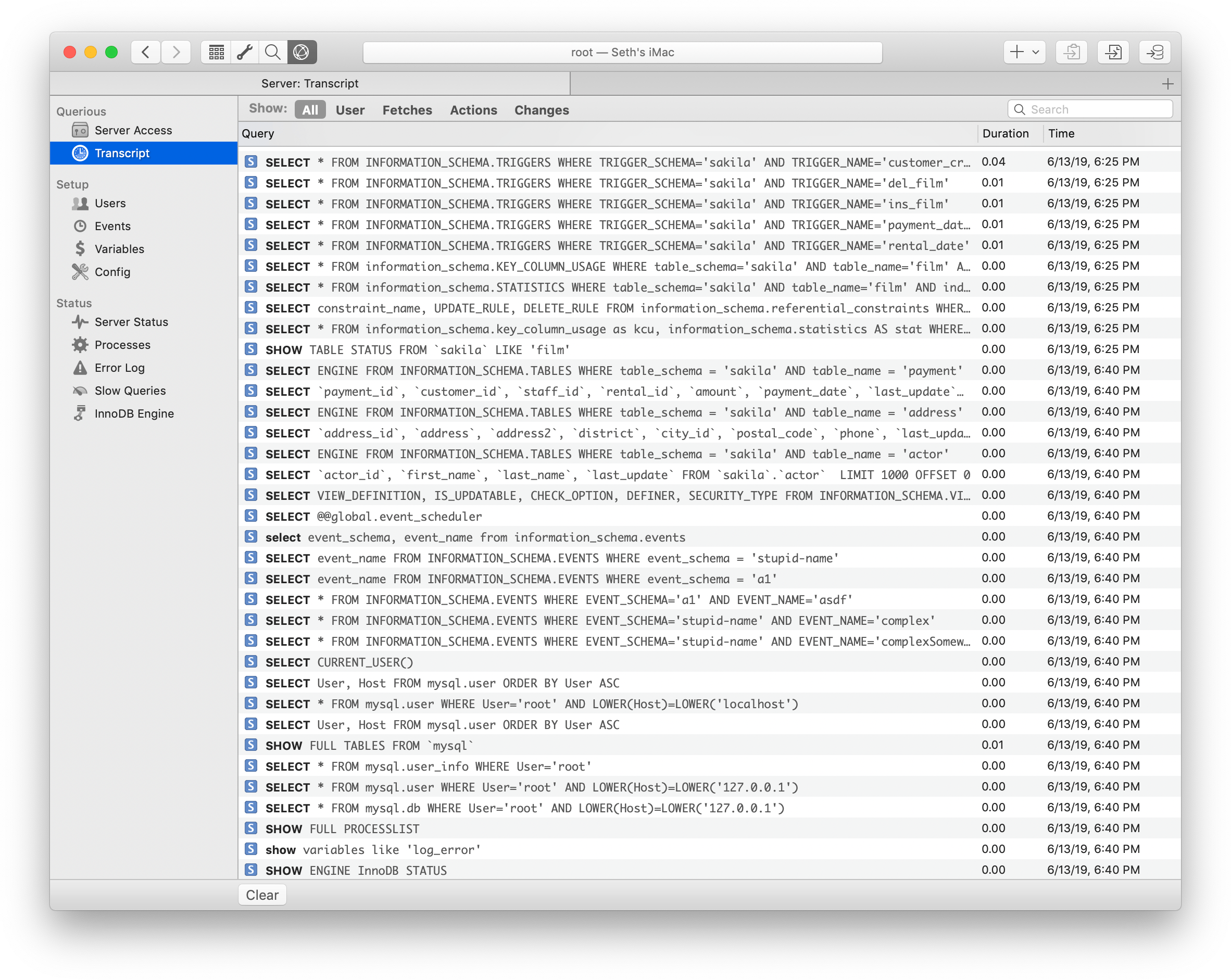
Task: Filter transcript to Actions
Action: (473, 110)
